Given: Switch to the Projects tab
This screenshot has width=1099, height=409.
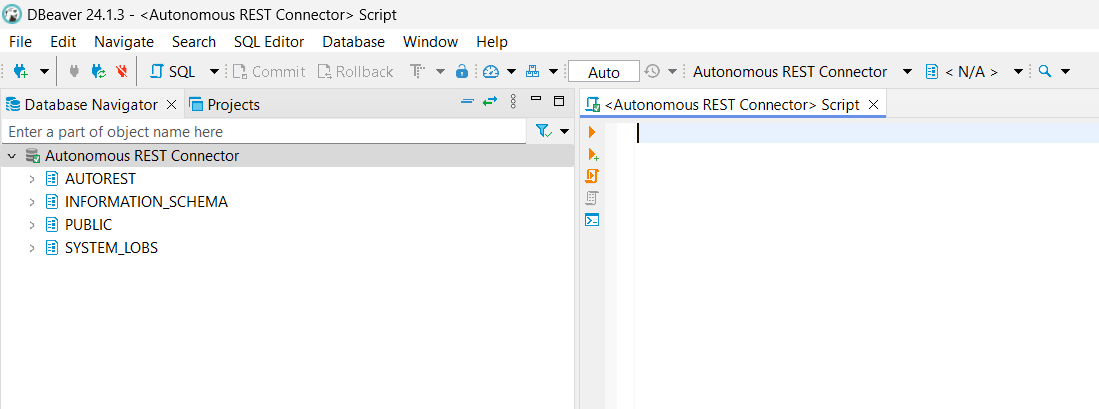Looking at the screenshot, I should pyautogui.click(x=224, y=104).
